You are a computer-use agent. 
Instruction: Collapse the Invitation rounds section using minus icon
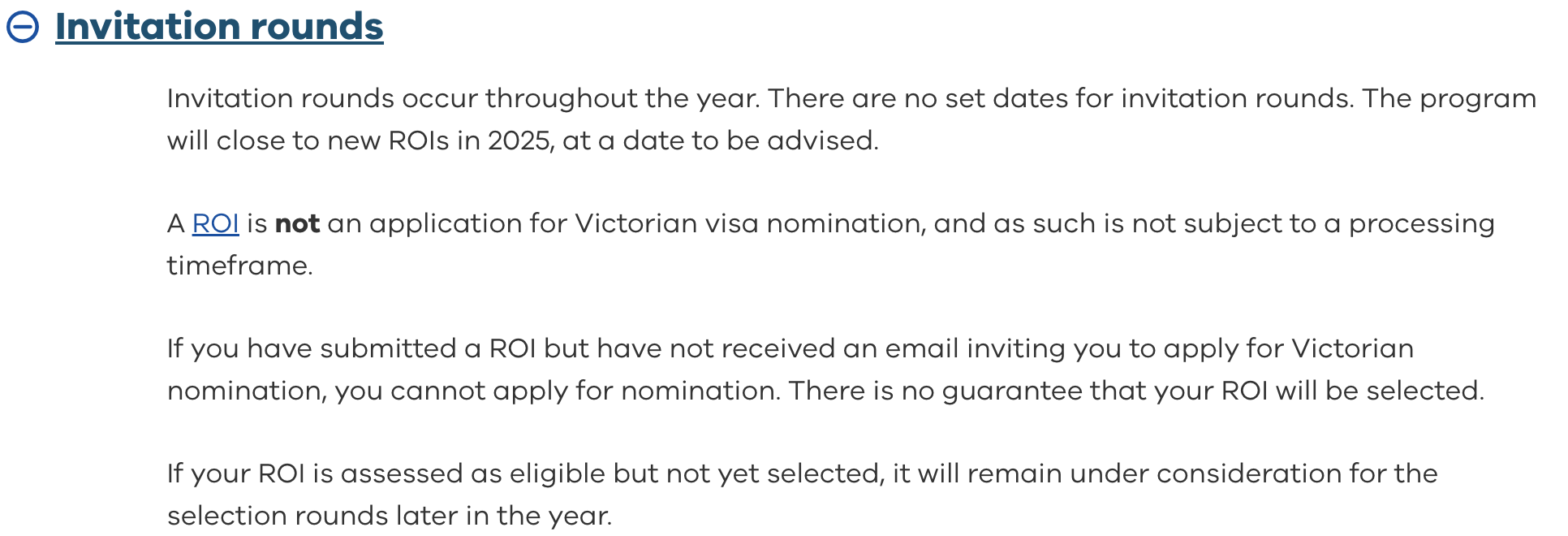coord(23,27)
